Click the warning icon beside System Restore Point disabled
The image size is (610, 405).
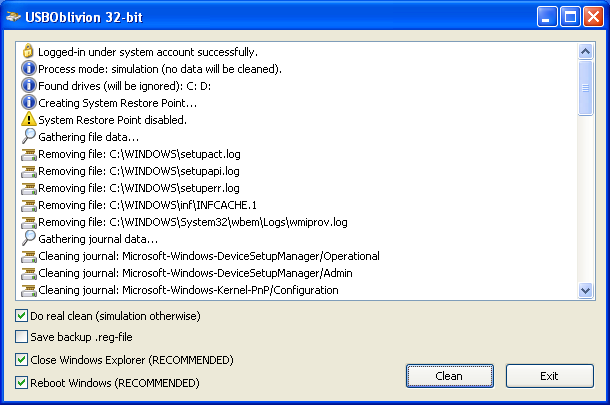point(29,119)
